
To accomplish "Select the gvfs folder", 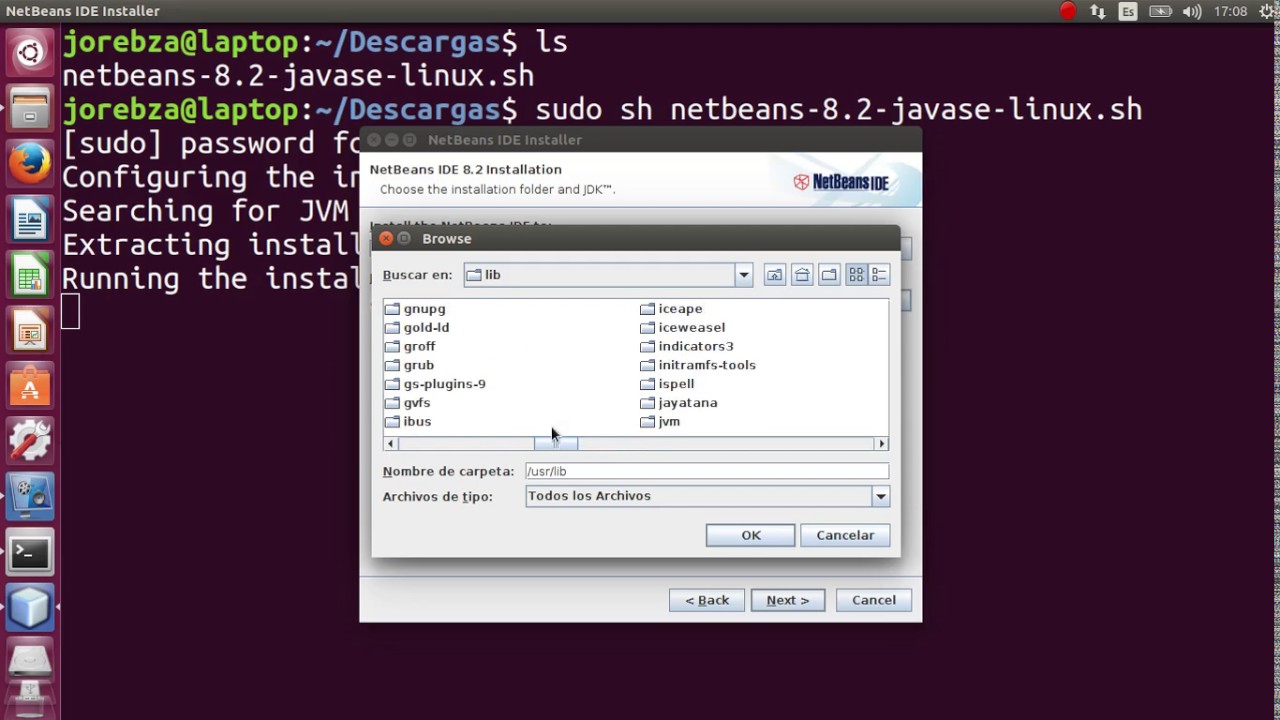I will (x=408, y=403).
